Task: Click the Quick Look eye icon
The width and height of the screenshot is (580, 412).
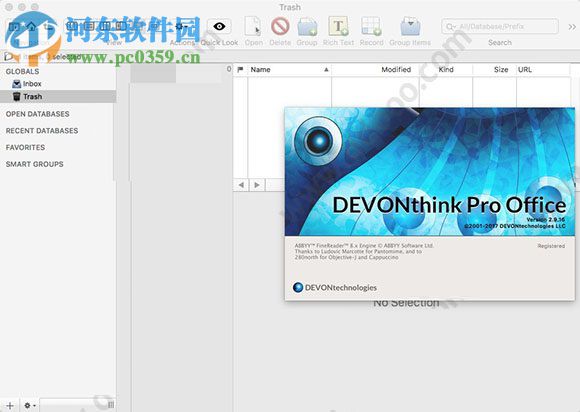Action: [x=219, y=27]
